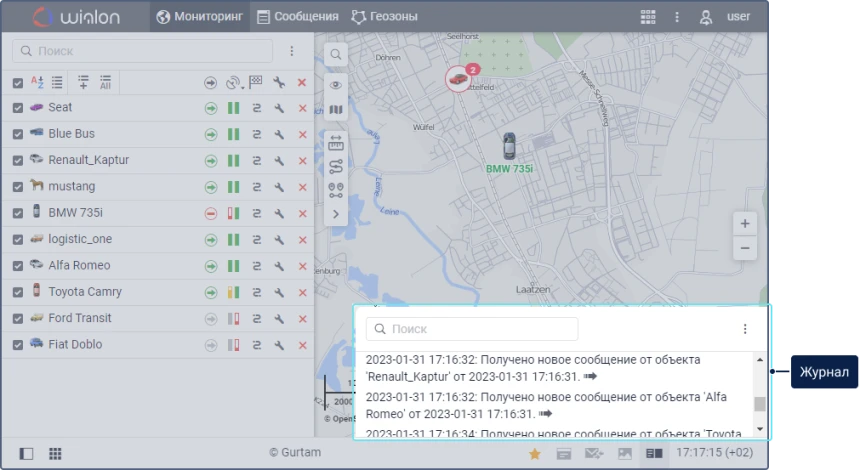Select the routing map tool
This screenshot has width=860, height=470.
tap(336, 166)
